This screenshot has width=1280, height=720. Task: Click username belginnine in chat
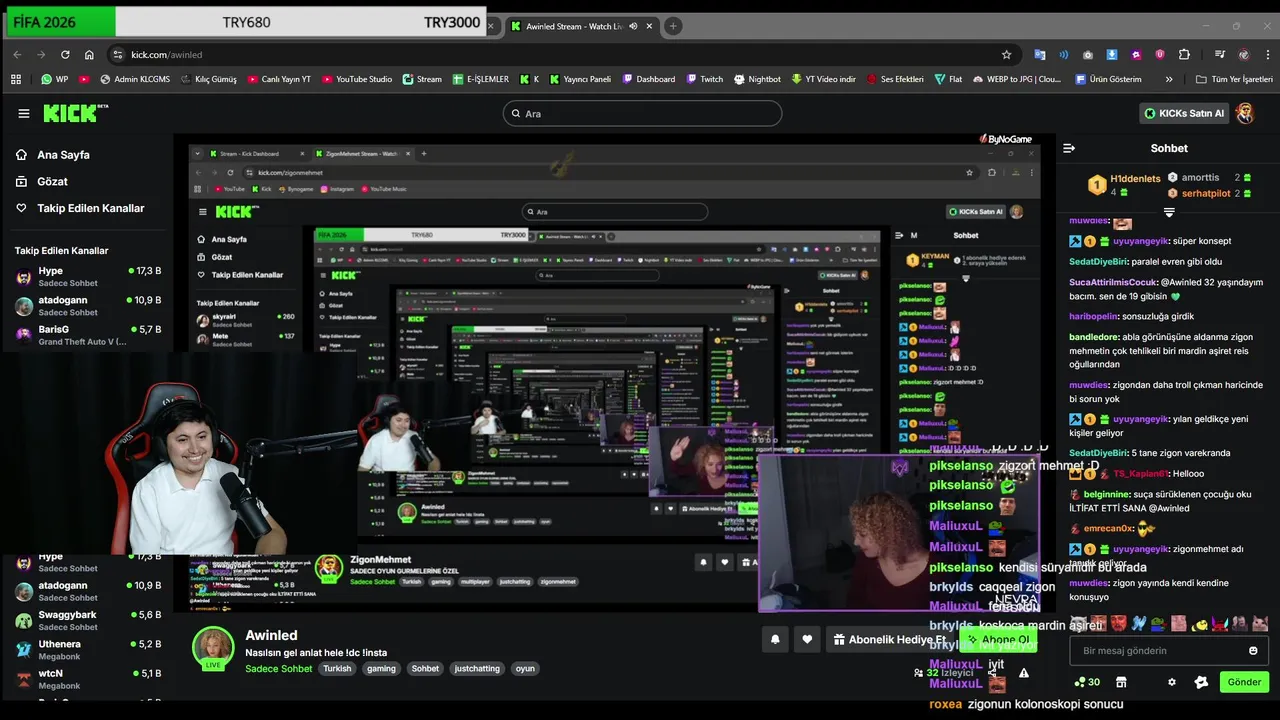pos(1106,494)
